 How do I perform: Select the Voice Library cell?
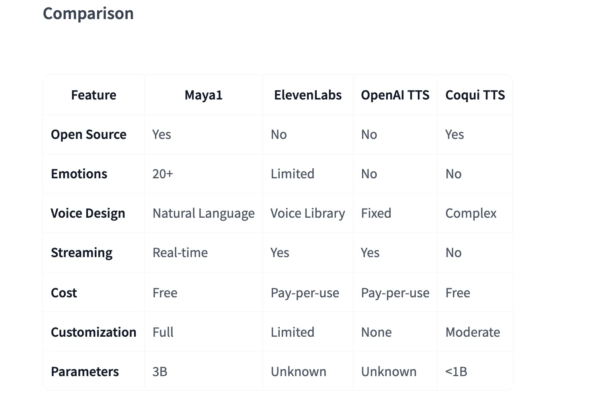click(x=307, y=213)
